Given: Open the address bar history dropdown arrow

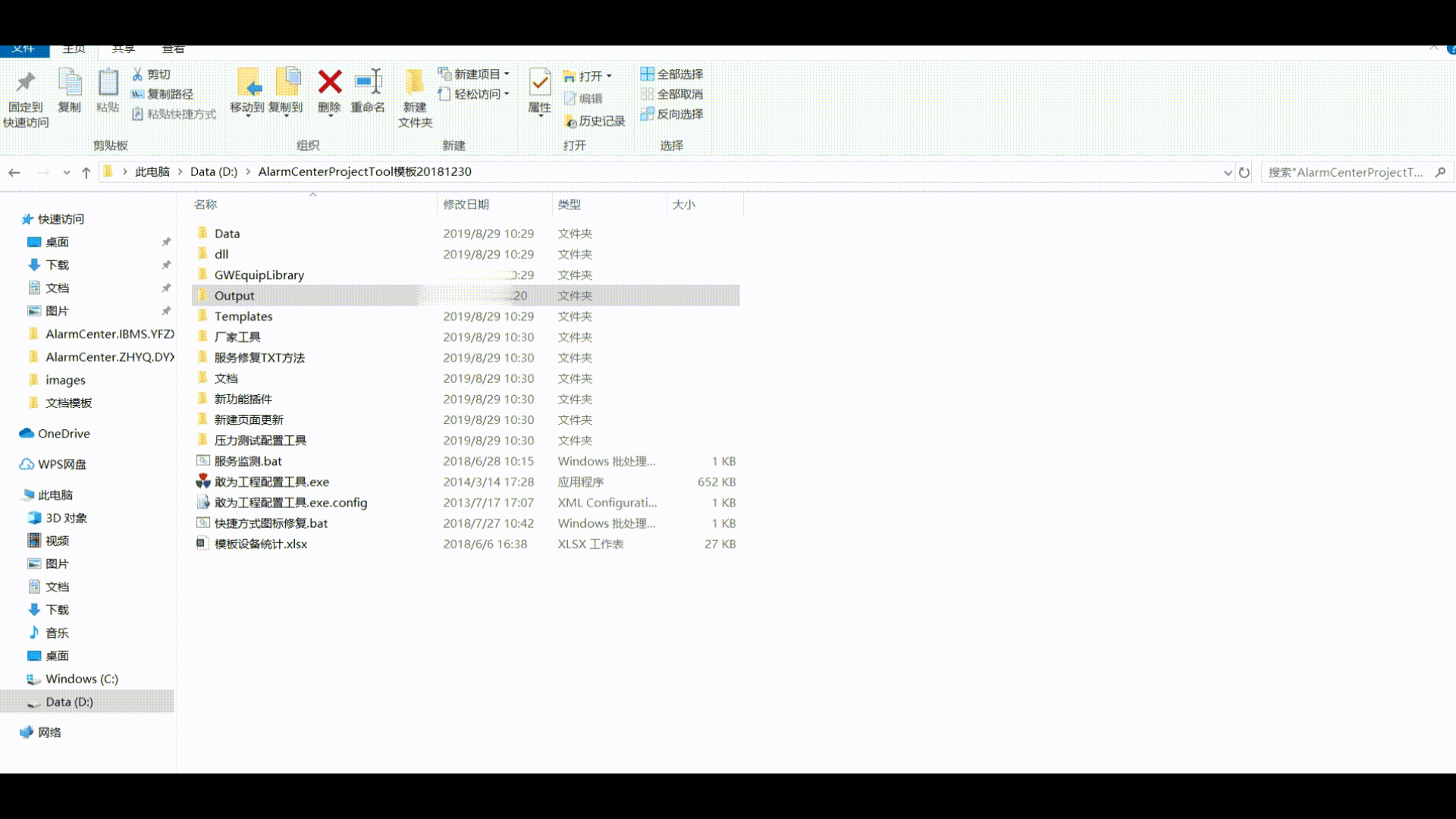Looking at the screenshot, I should pyautogui.click(x=1228, y=173).
